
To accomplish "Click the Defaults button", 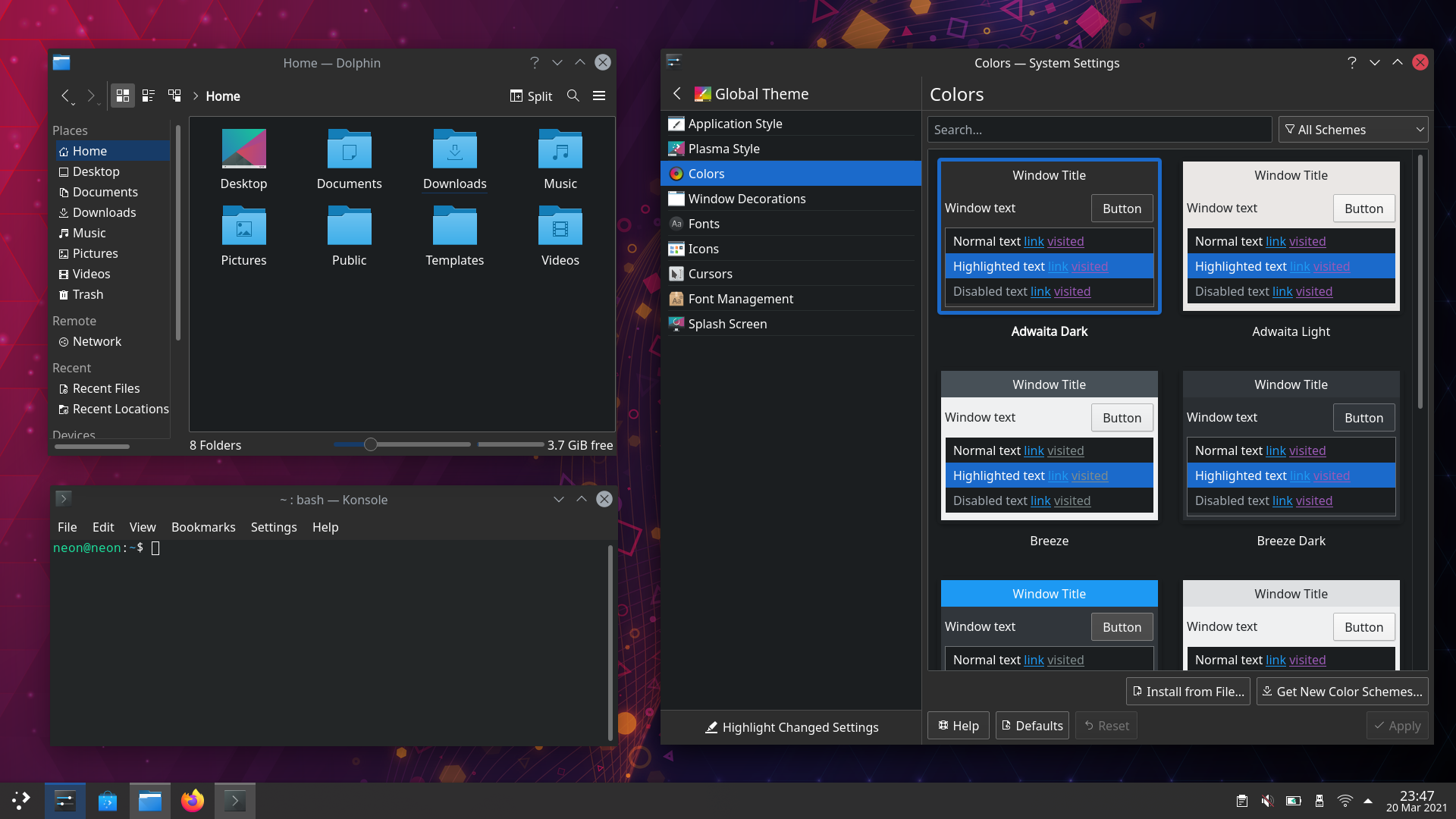I will click(1032, 726).
